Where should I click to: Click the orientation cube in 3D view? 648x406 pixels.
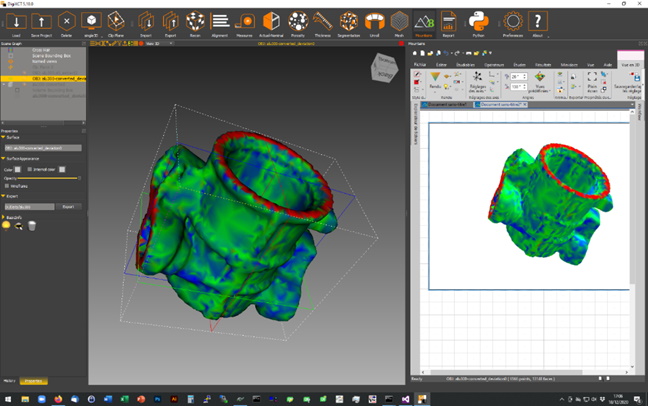(384, 67)
